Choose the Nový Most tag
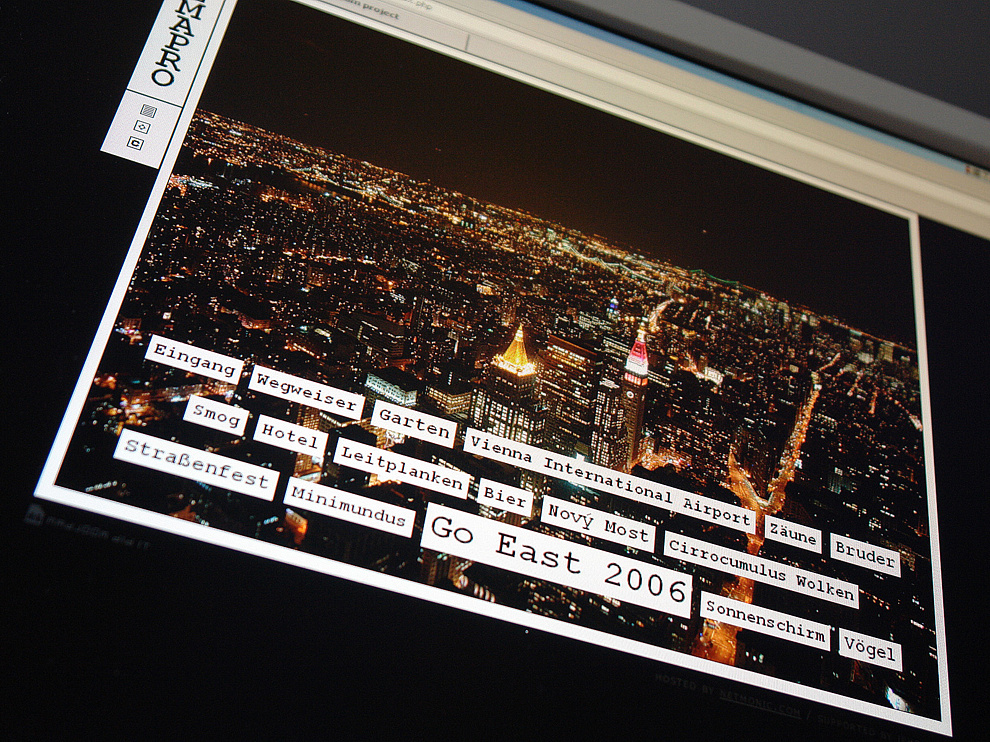990x742 pixels. (598, 523)
